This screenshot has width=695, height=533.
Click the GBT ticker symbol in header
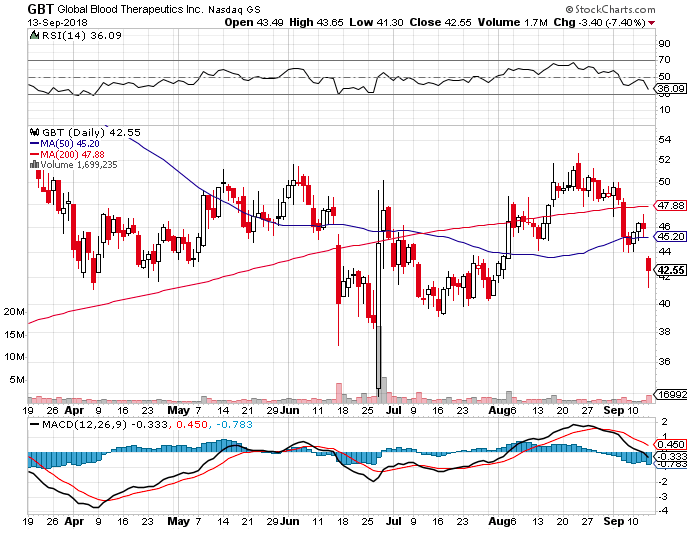click(40, 9)
